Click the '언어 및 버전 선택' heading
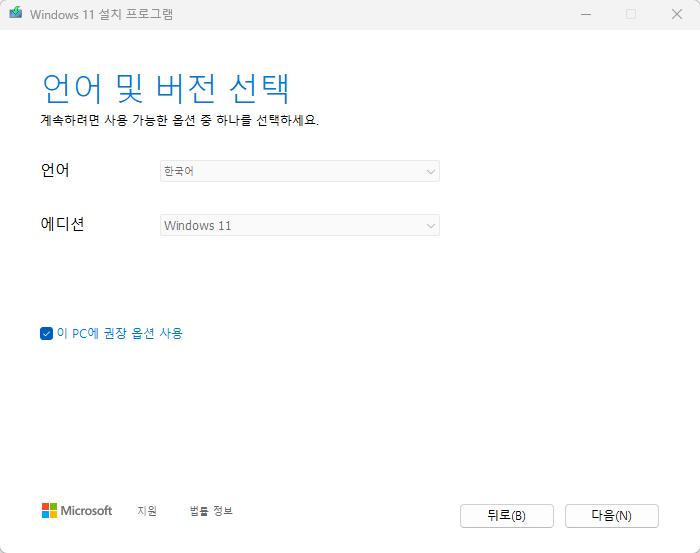Viewport: 700px width, 553px height. tap(166, 88)
